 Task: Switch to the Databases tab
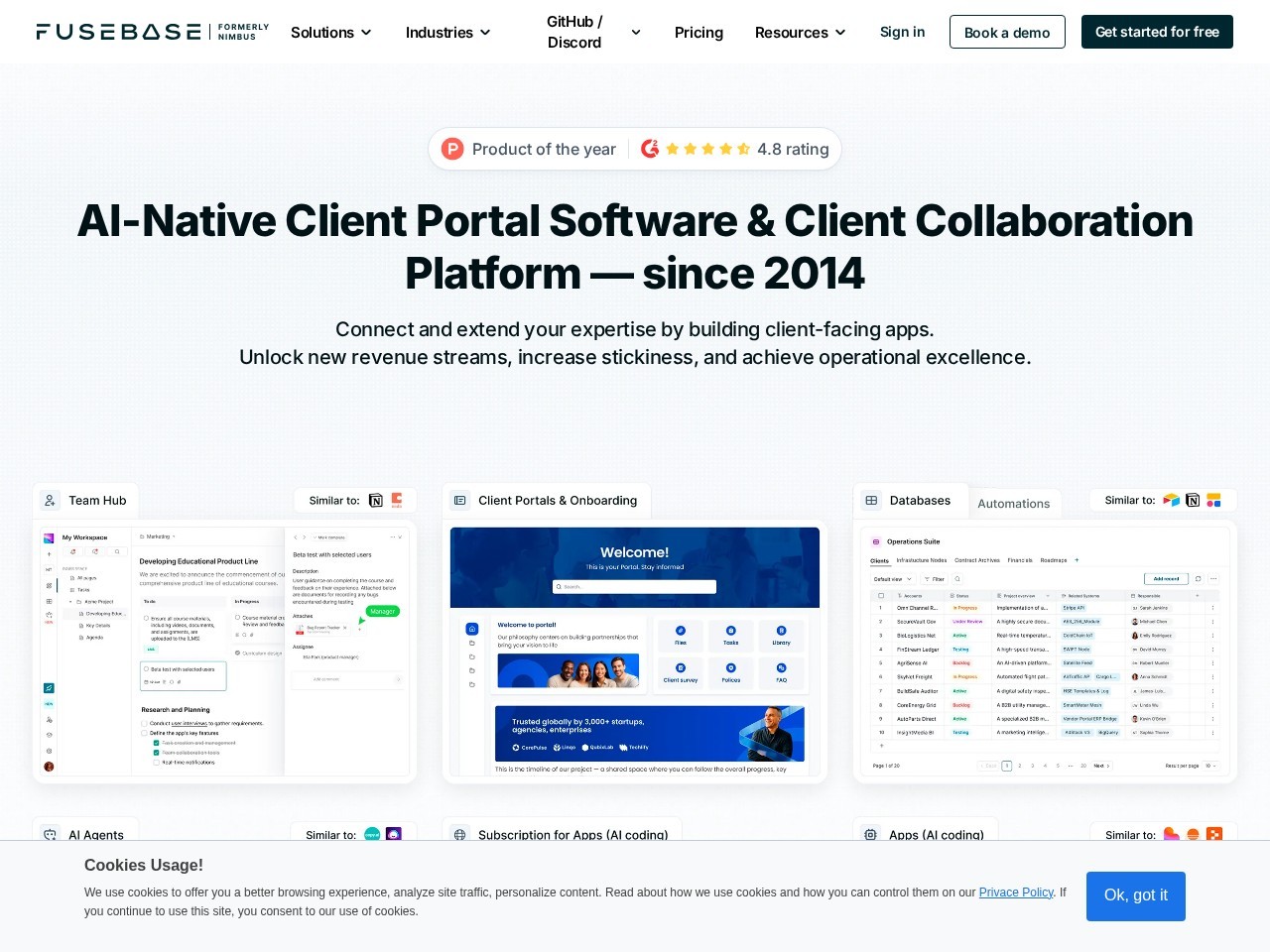point(910,501)
